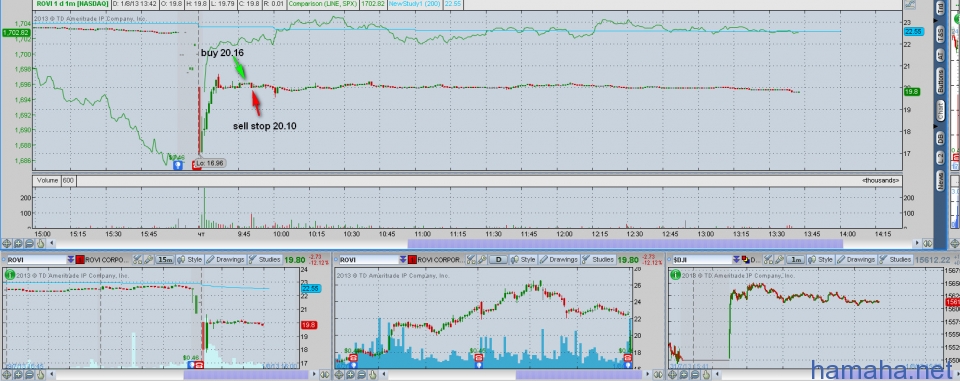960x381 pixels.
Task: Click the 1m timeframe button in $DJI chart
Action: (x=796, y=260)
